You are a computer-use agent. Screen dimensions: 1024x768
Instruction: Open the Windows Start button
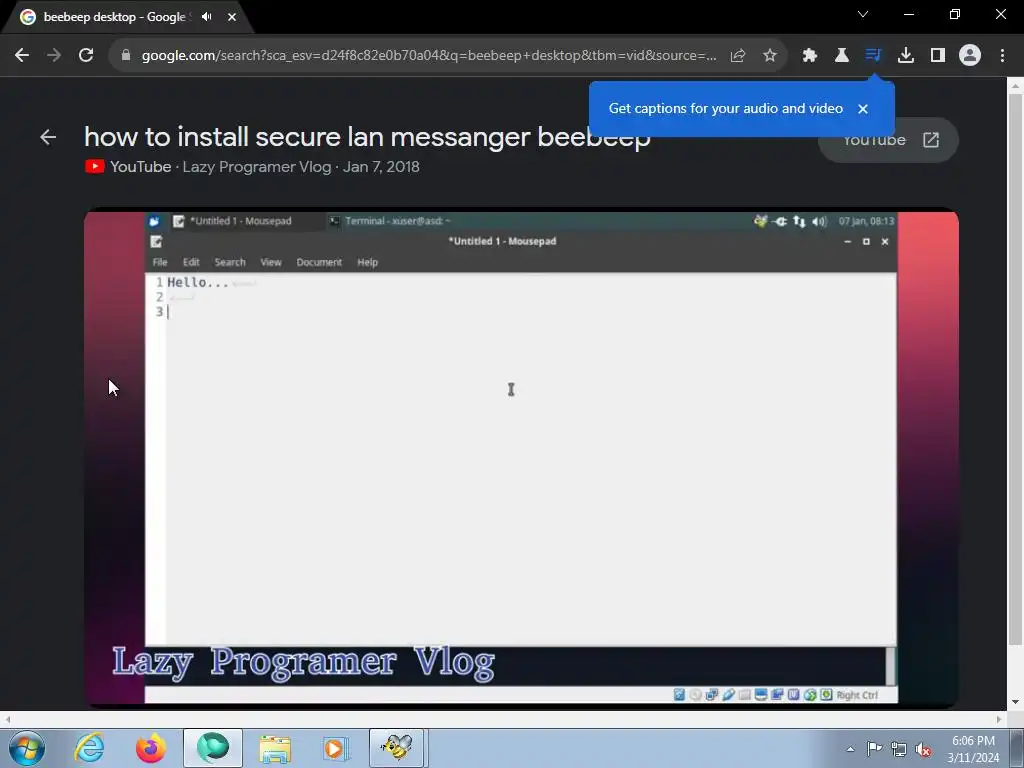tap(27, 748)
